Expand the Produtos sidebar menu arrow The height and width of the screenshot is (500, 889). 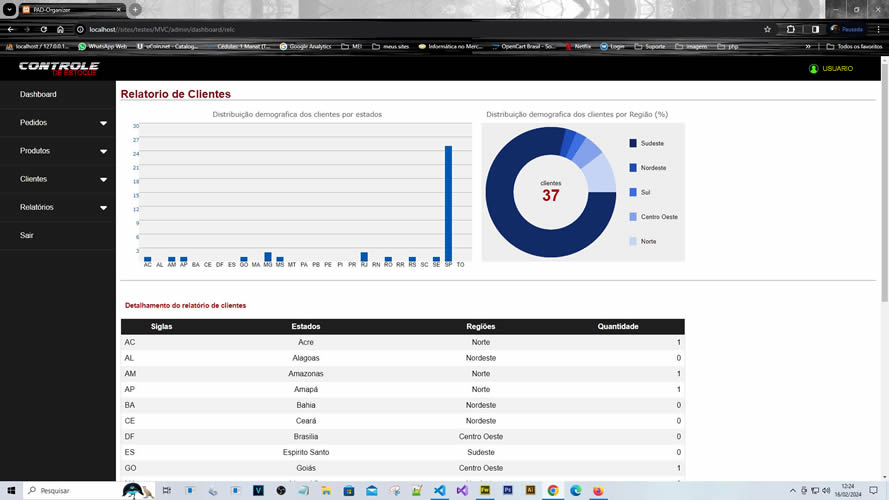point(103,151)
